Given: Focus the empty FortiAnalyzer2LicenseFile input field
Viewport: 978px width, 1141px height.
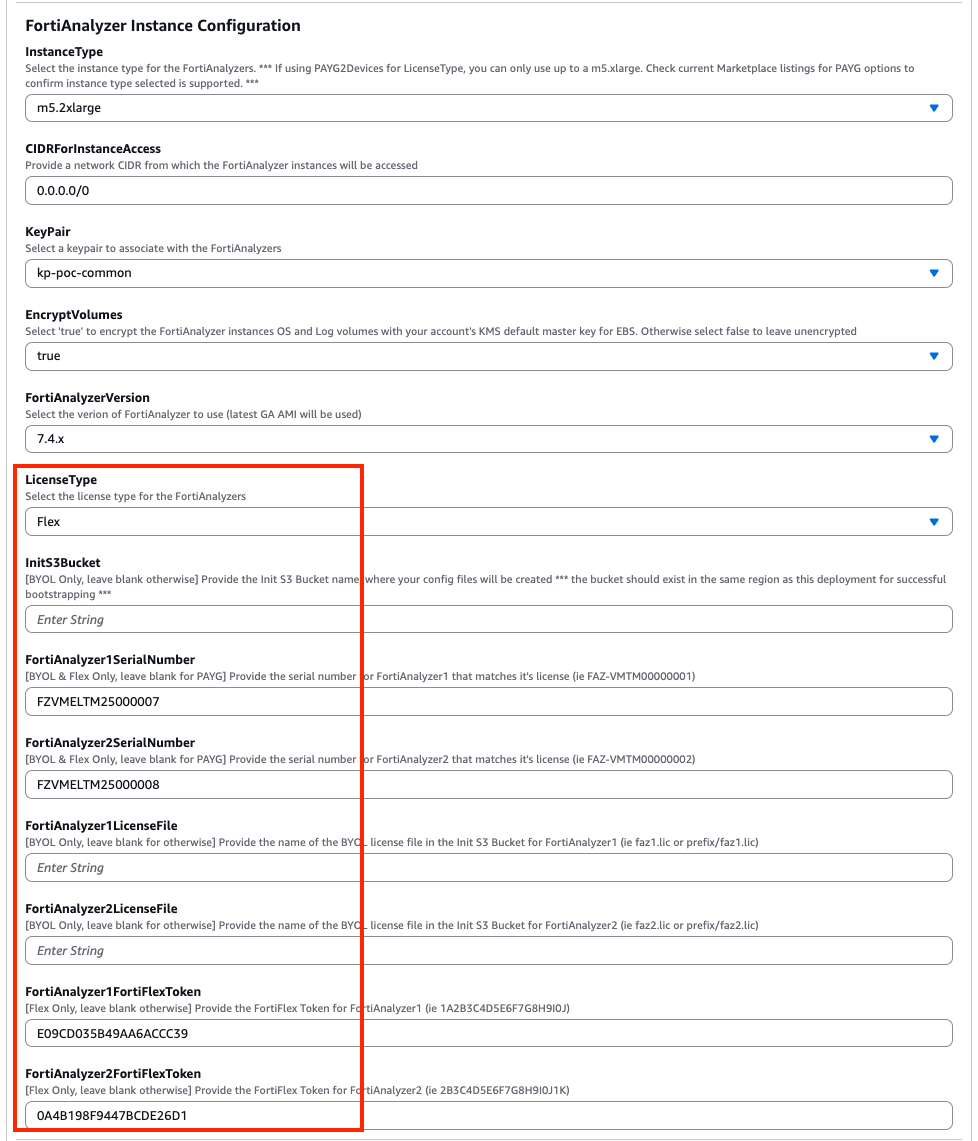Looking at the screenshot, I should tap(488, 950).
